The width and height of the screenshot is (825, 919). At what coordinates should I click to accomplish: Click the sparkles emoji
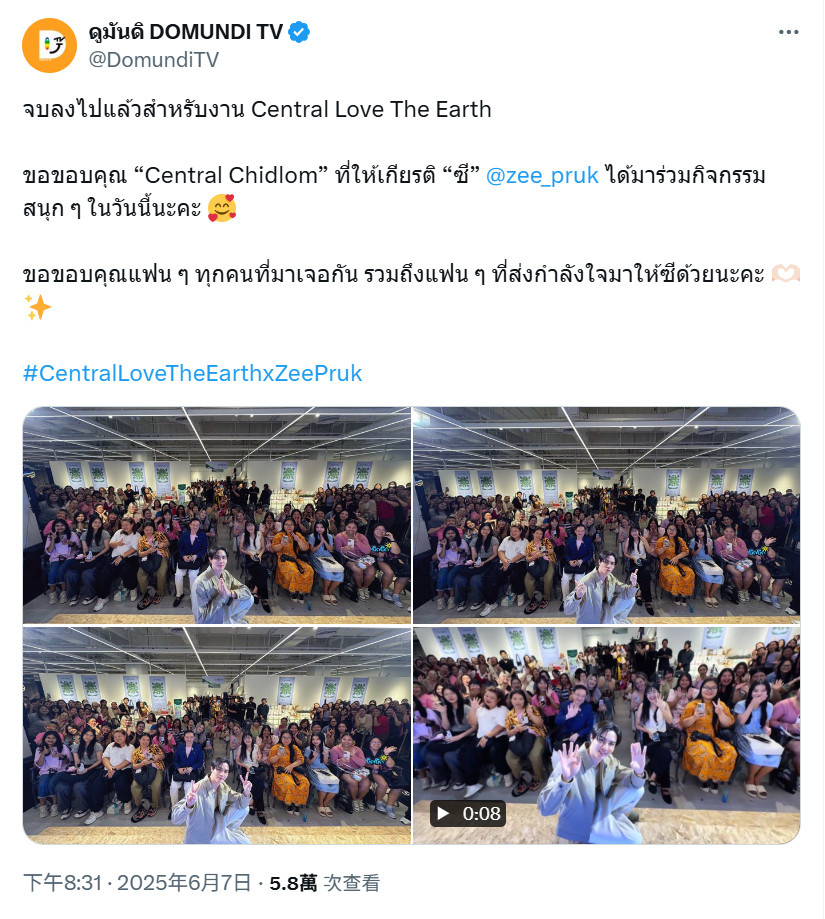tap(38, 307)
